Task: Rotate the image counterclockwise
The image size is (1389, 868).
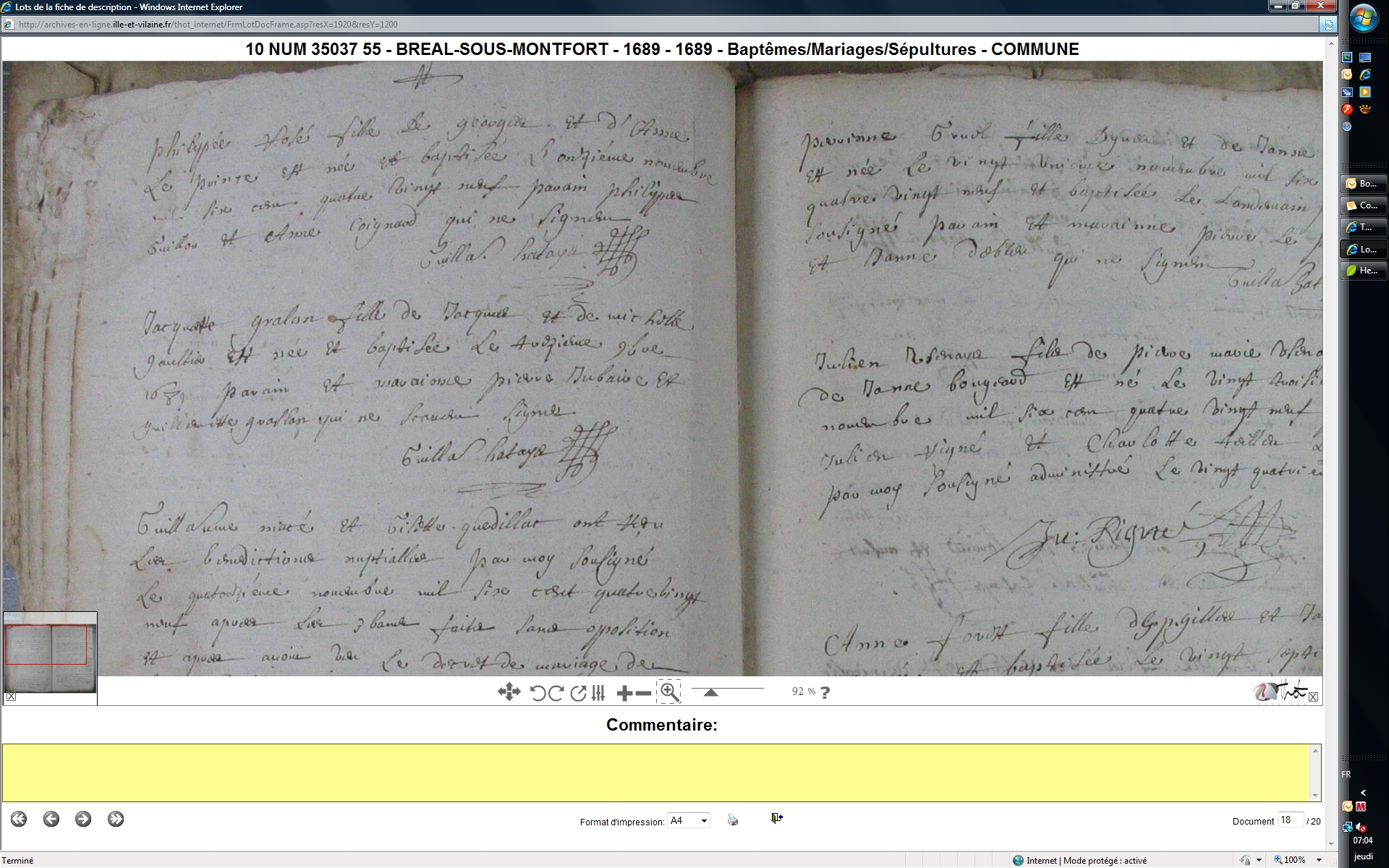Action: tap(537, 693)
